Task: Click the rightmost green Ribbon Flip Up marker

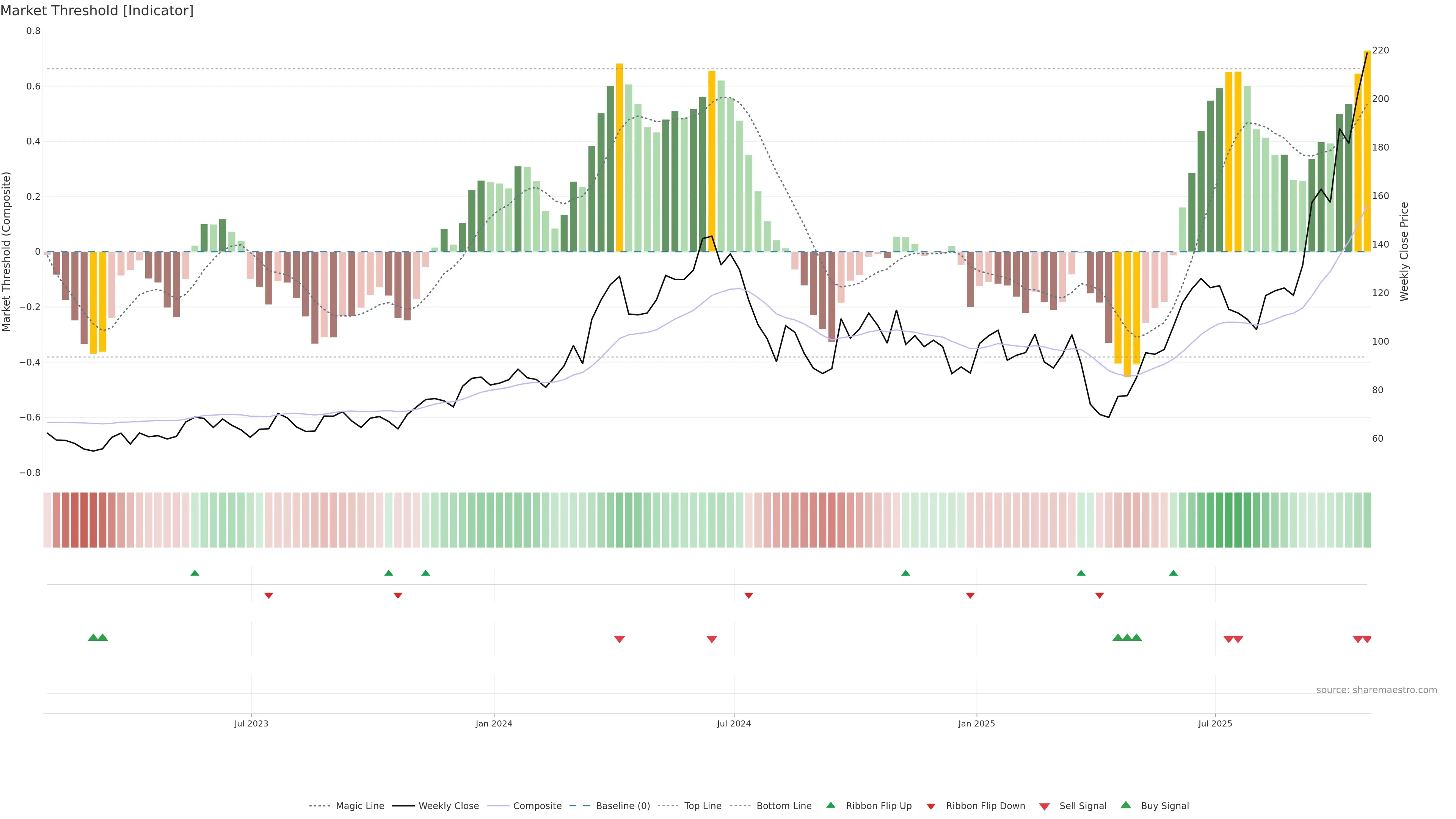Action: click(x=1173, y=573)
